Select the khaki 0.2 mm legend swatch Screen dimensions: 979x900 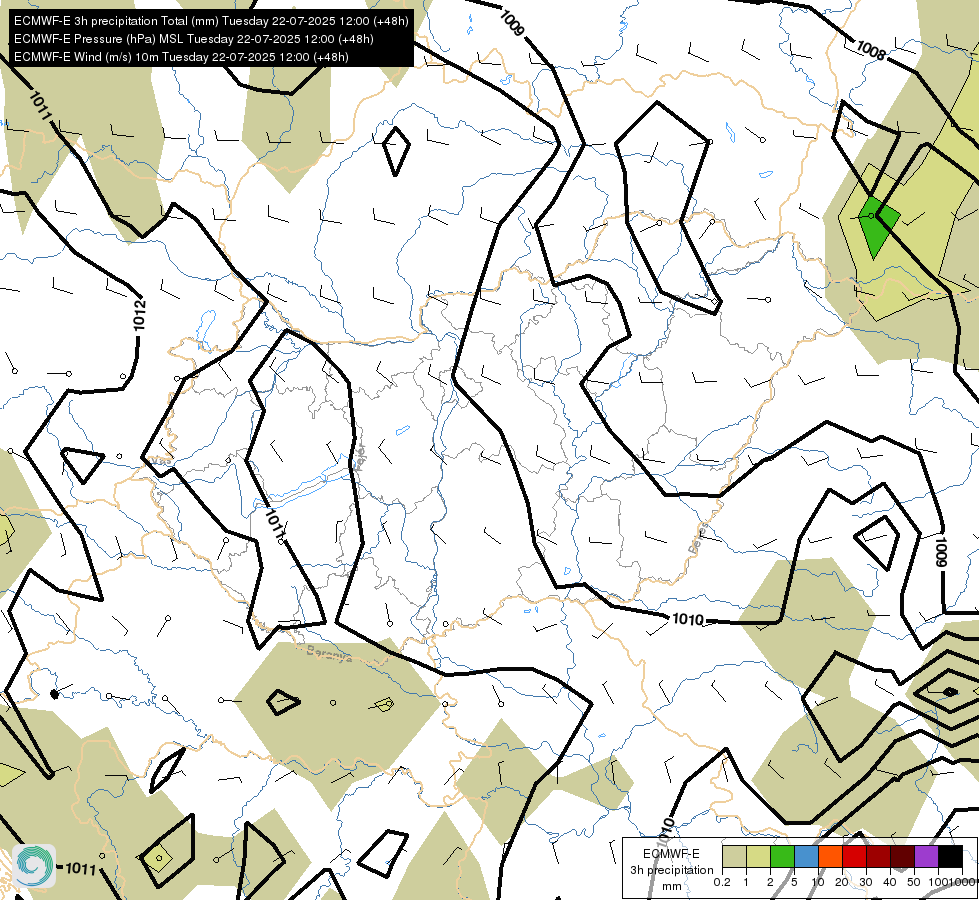(734, 856)
